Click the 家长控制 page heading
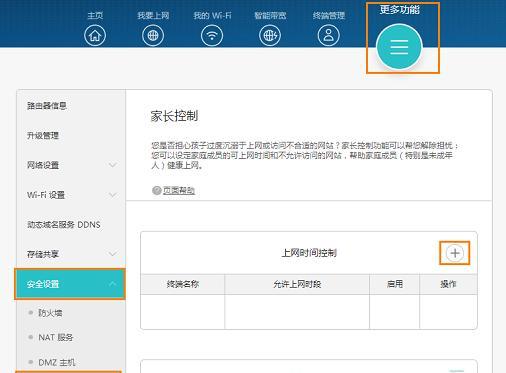 (x=174, y=116)
